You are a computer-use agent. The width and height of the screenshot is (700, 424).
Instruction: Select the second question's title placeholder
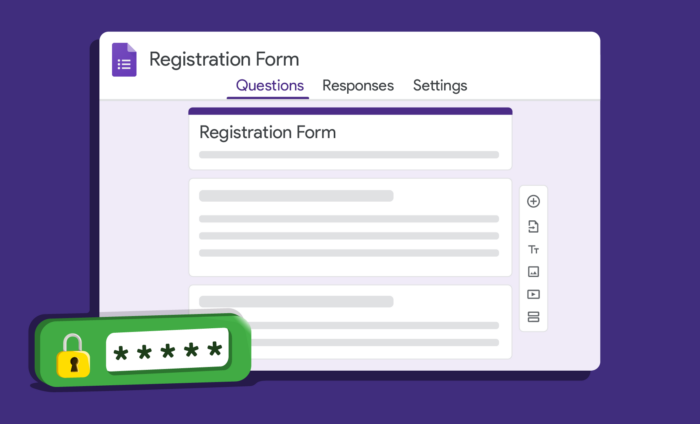coord(296,301)
